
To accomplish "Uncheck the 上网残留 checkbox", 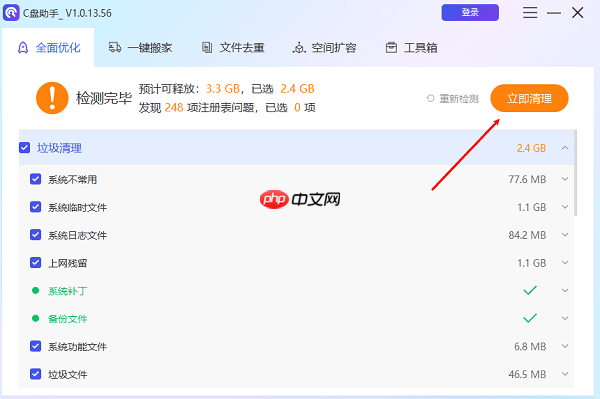I will (36, 262).
